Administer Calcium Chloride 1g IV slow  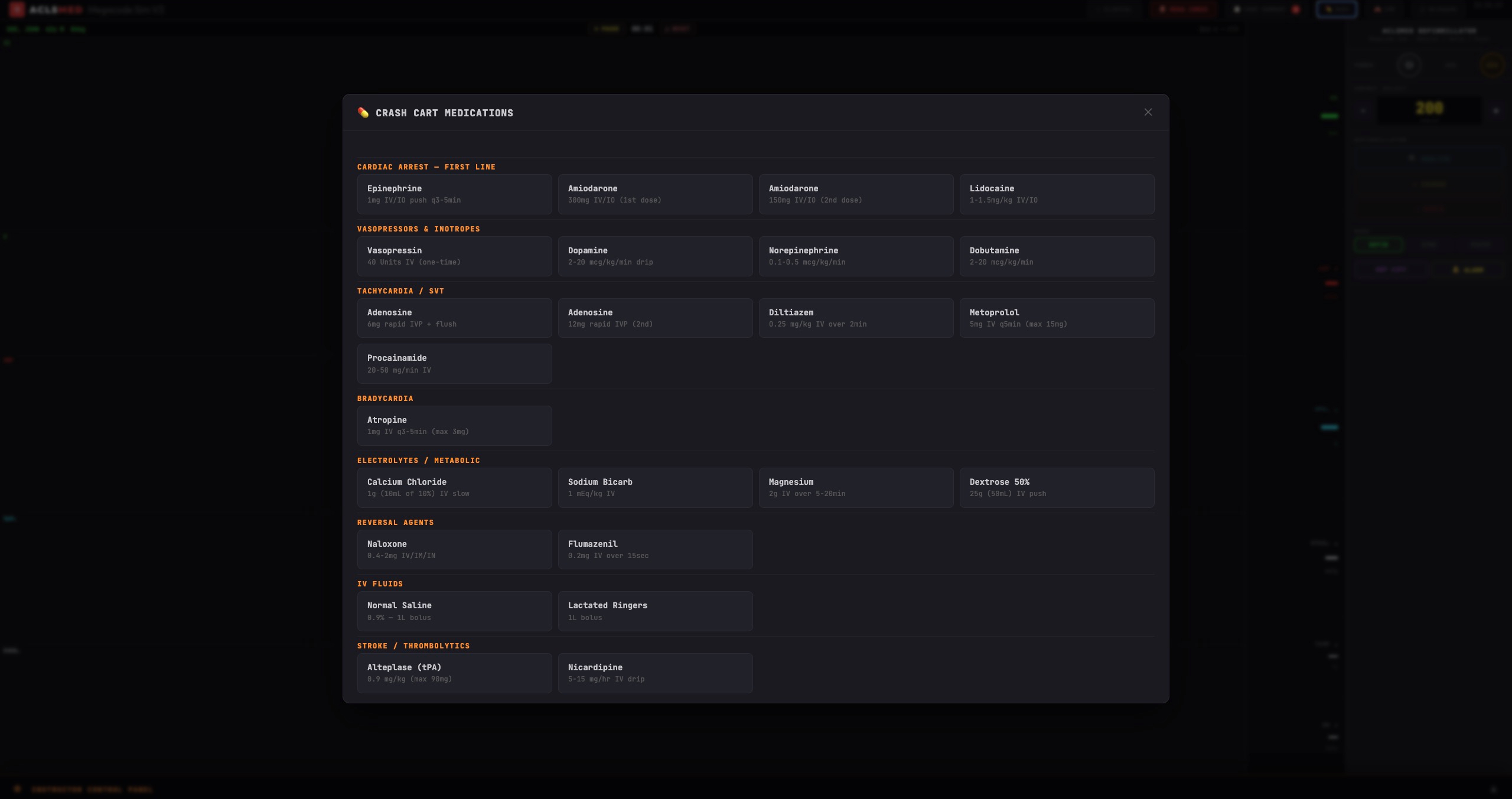coord(454,487)
